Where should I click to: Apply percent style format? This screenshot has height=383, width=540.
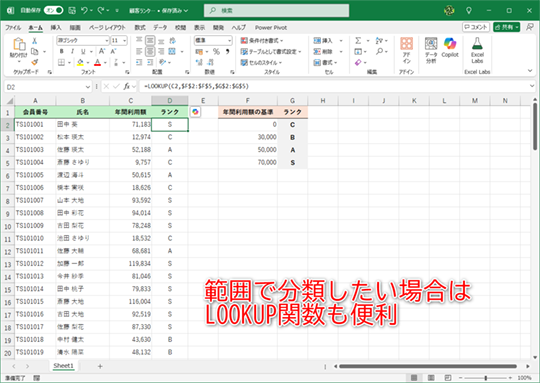pyautogui.click(x=216, y=52)
